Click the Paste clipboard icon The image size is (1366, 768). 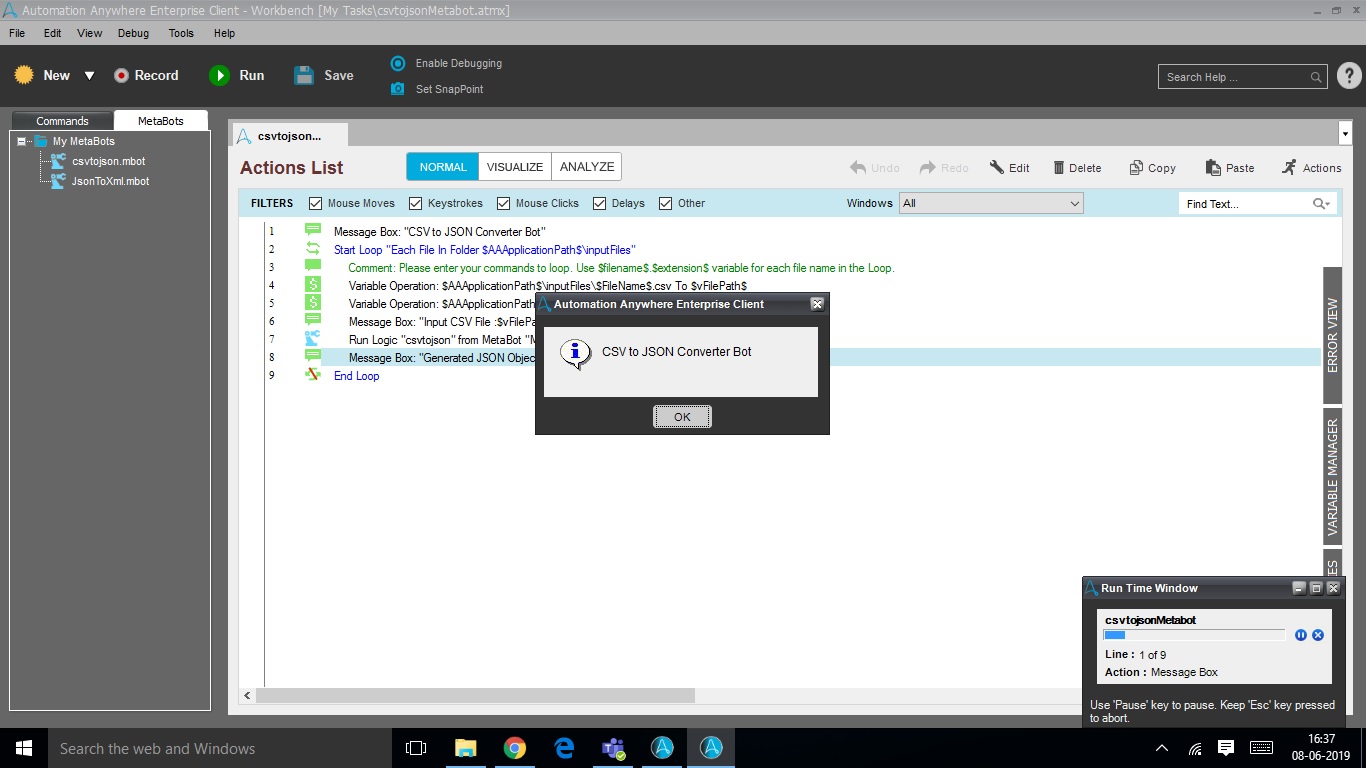[x=1213, y=168]
